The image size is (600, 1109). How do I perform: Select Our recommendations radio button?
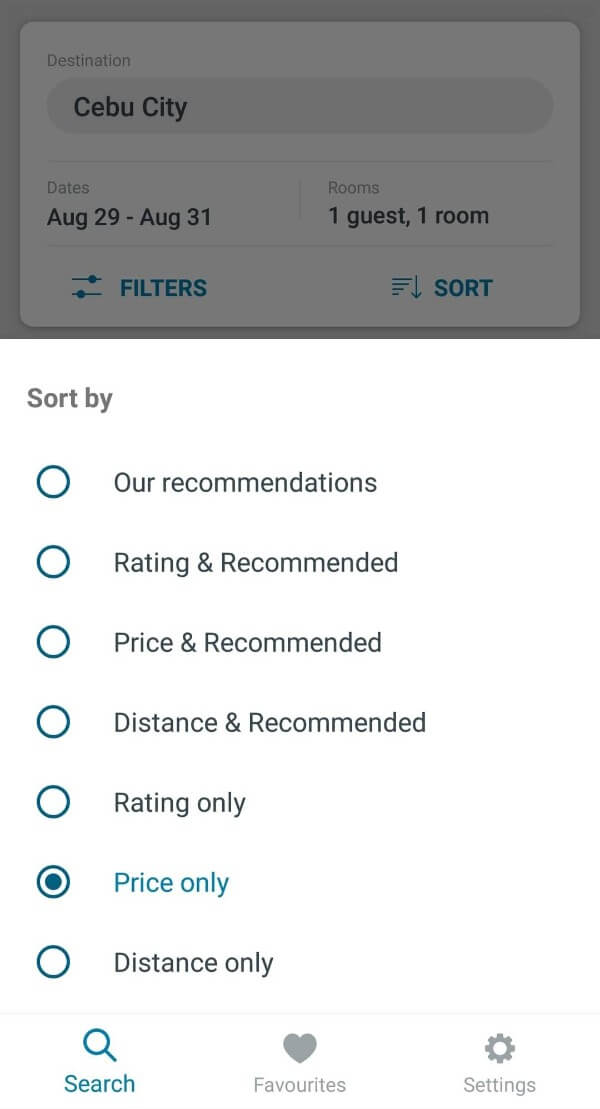[53, 483]
